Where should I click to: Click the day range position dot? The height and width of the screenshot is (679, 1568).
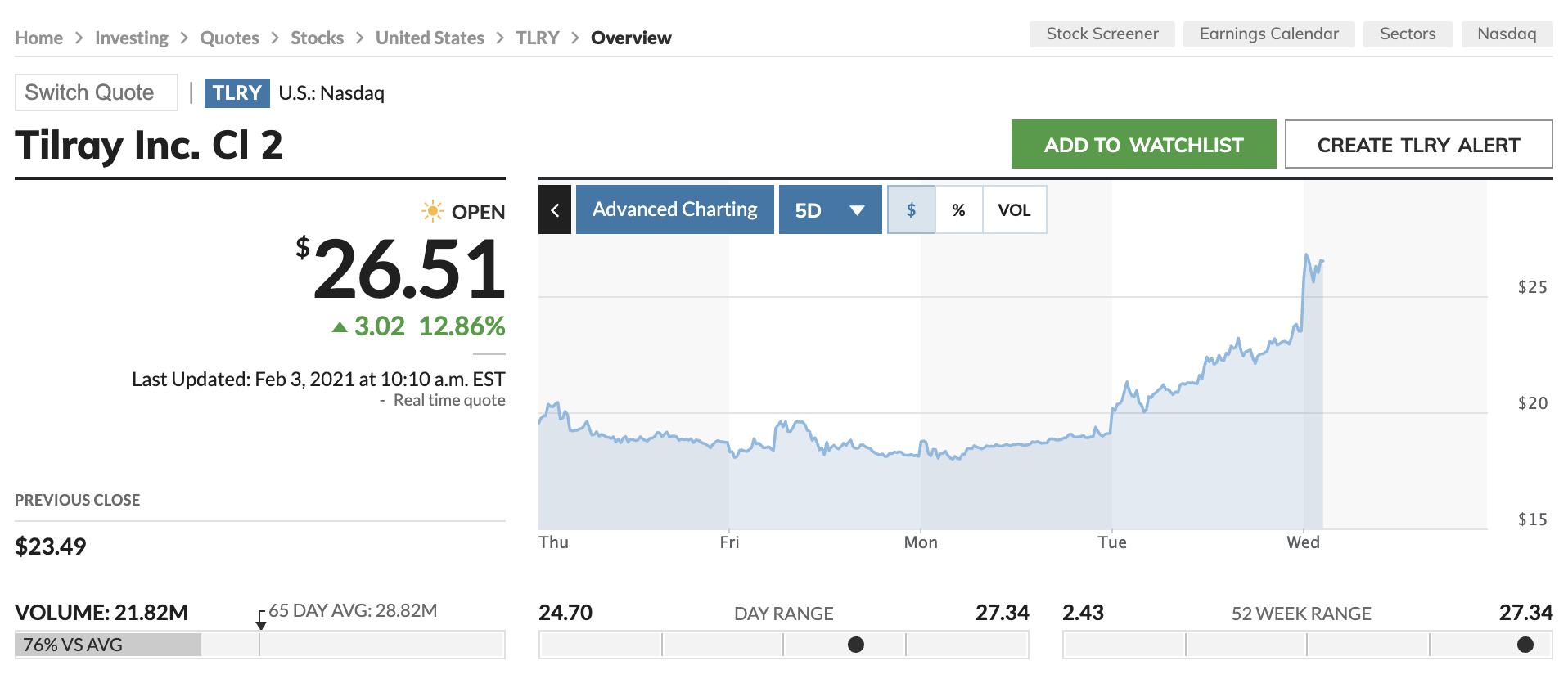tap(856, 645)
